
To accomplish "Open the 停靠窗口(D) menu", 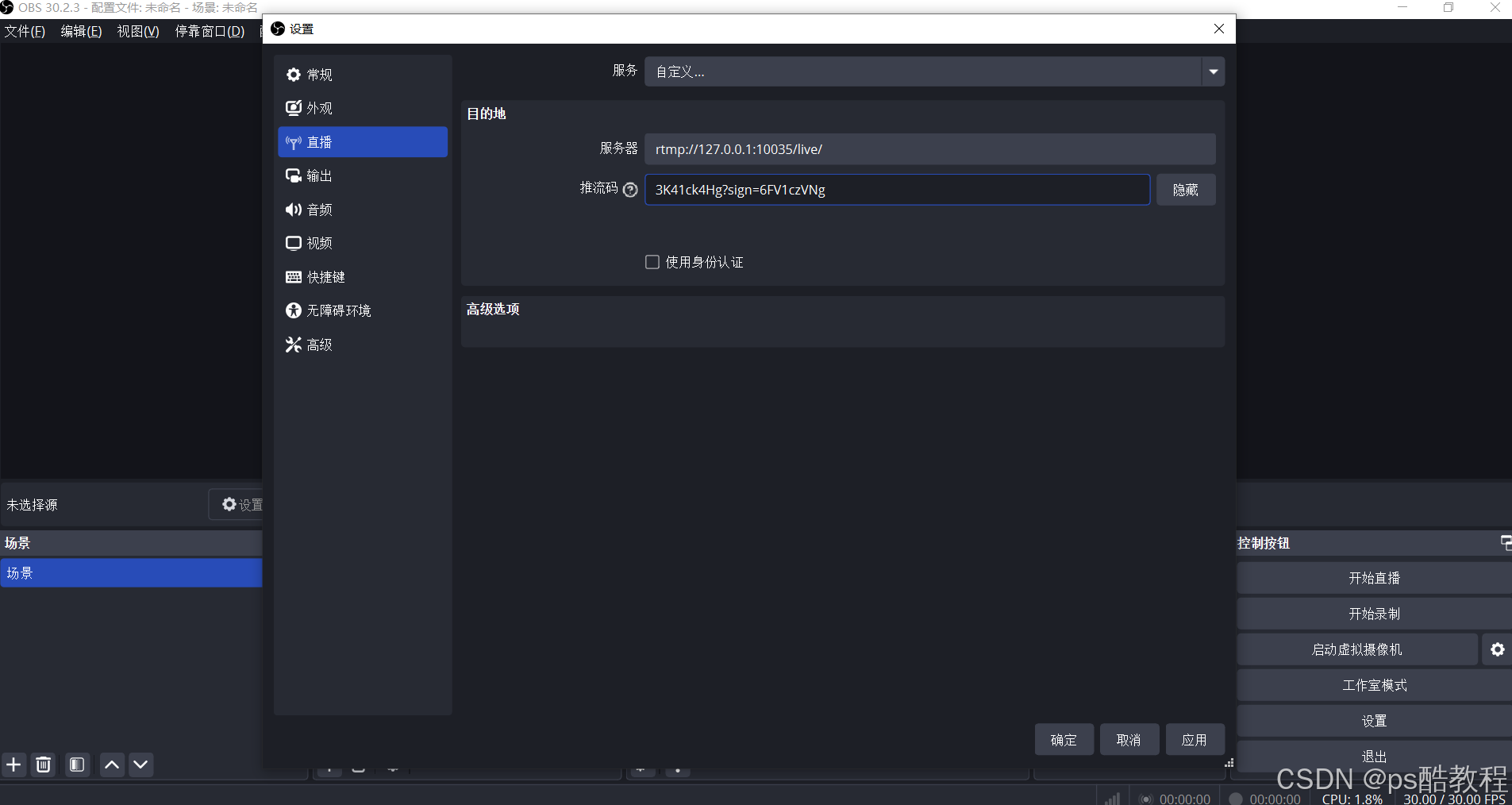I will (x=210, y=32).
